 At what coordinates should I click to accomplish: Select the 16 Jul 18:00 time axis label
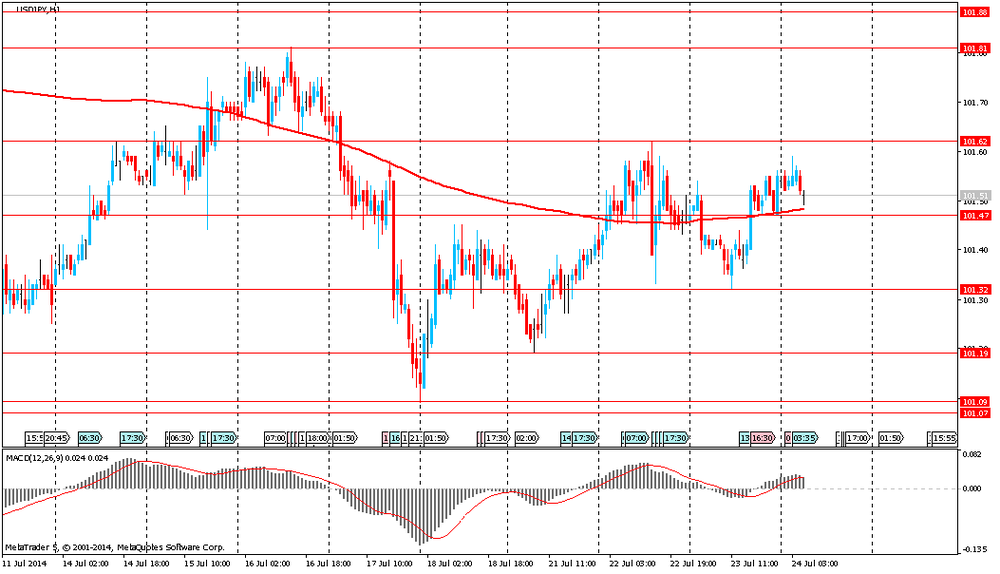click(x=328, y=564)
